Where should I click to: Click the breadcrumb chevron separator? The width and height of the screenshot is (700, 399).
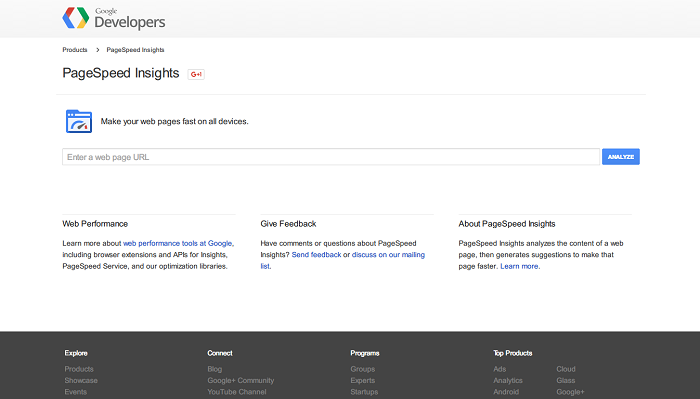97,50
